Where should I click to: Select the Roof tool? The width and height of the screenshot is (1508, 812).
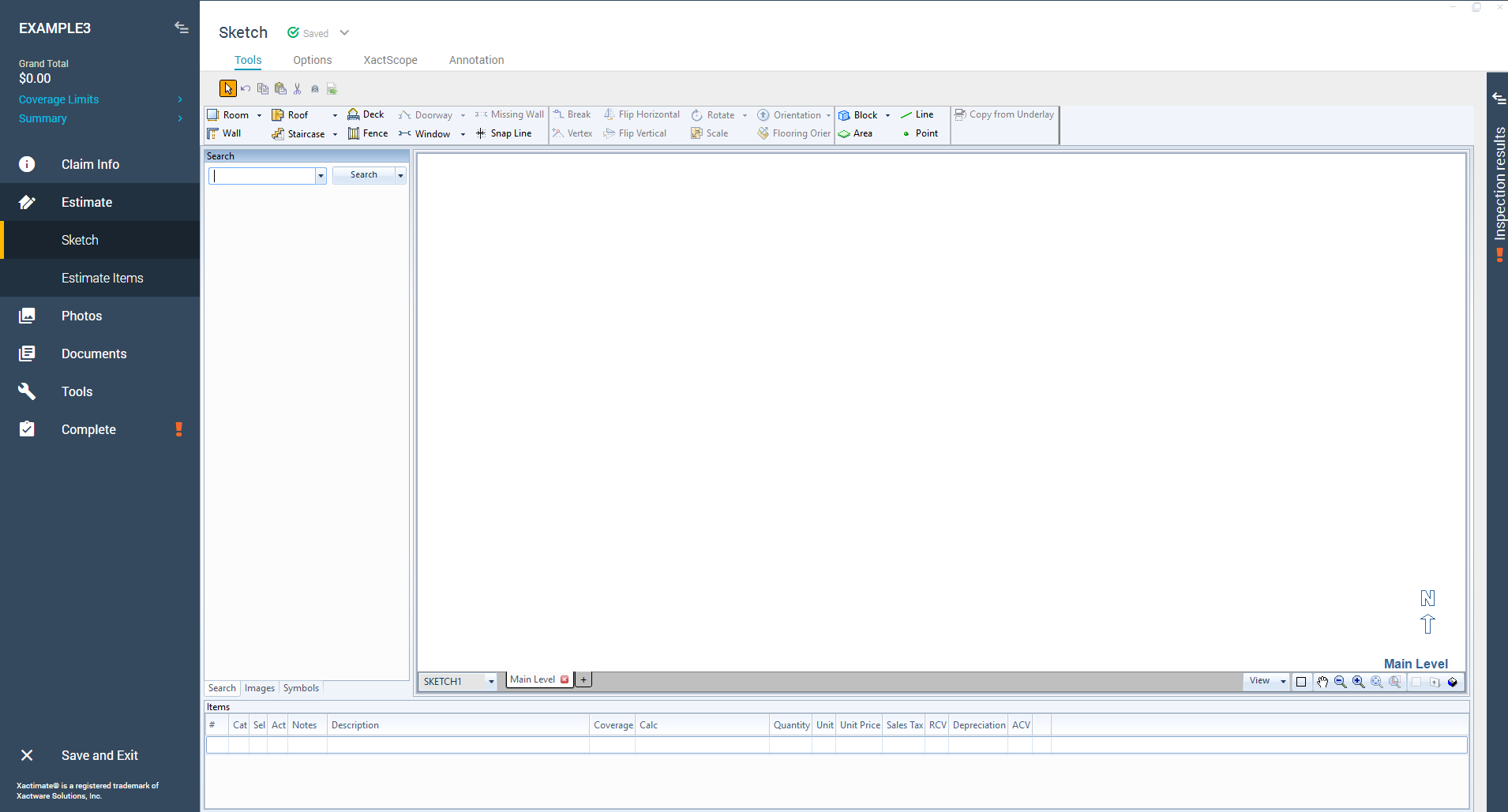(290, 114)
